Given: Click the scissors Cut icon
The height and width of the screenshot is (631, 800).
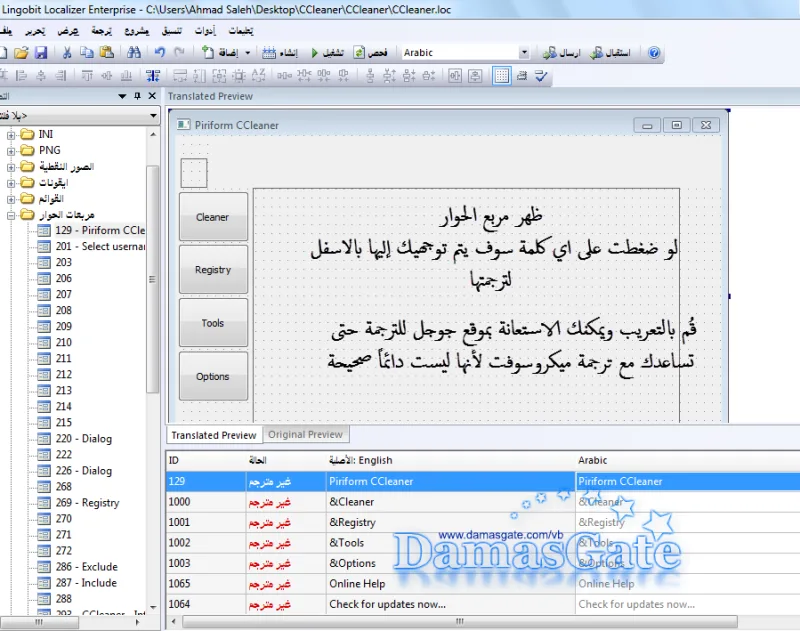Looking at the screenshot, I should (x=66, y=53).
